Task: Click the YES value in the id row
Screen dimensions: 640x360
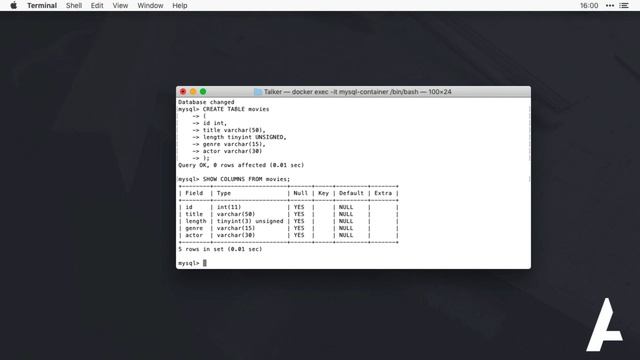Action: tap(299, 207)
